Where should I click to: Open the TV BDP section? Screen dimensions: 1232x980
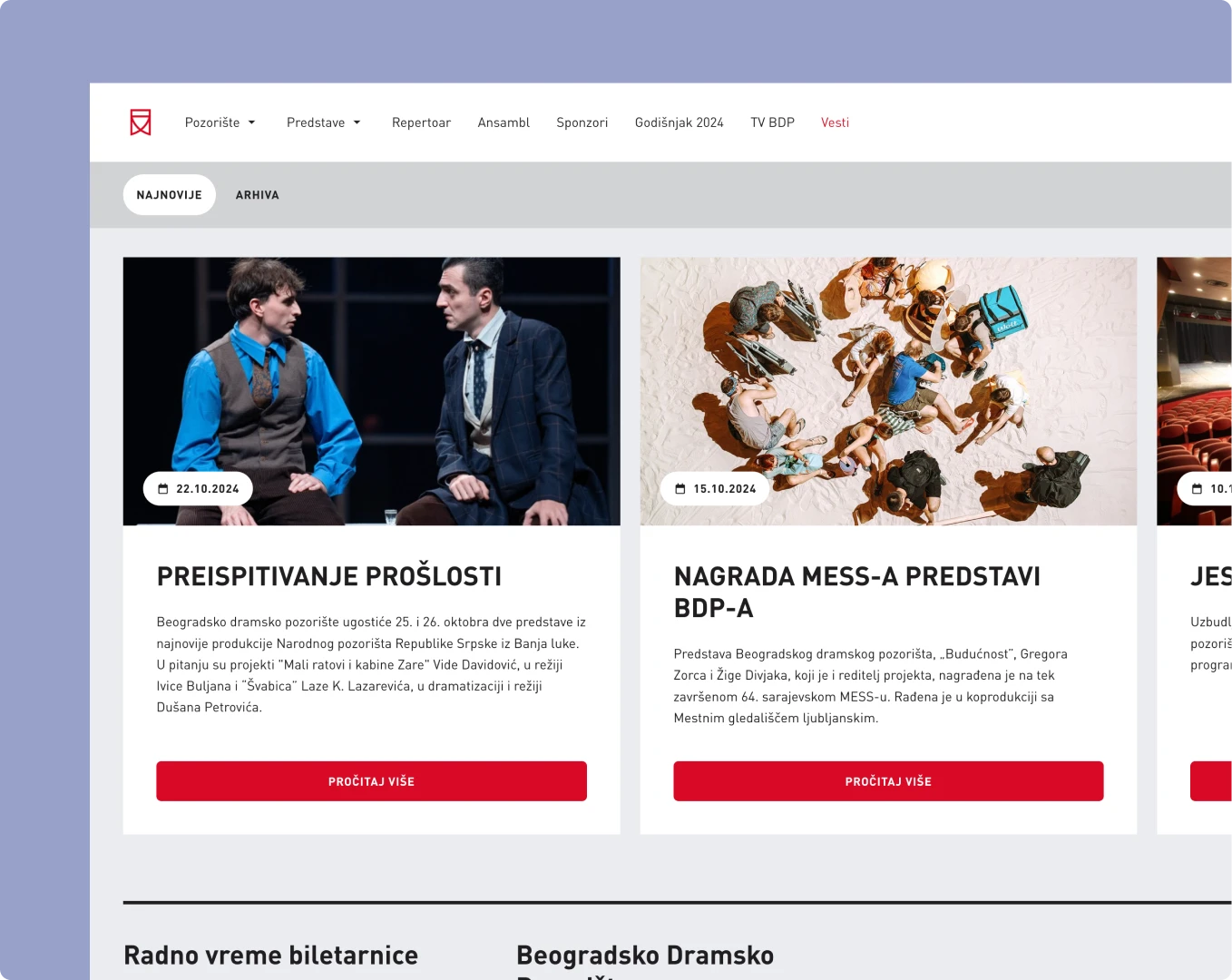[x=772, y=122]
